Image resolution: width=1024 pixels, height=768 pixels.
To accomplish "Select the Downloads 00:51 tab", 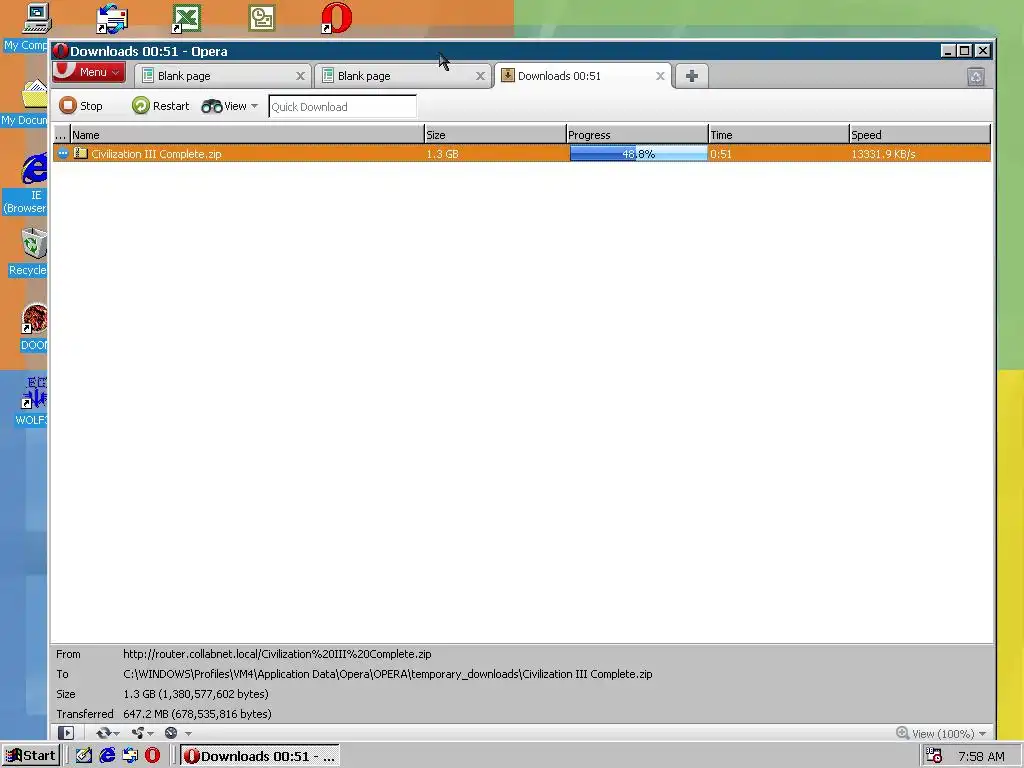I will pos(582,76).
